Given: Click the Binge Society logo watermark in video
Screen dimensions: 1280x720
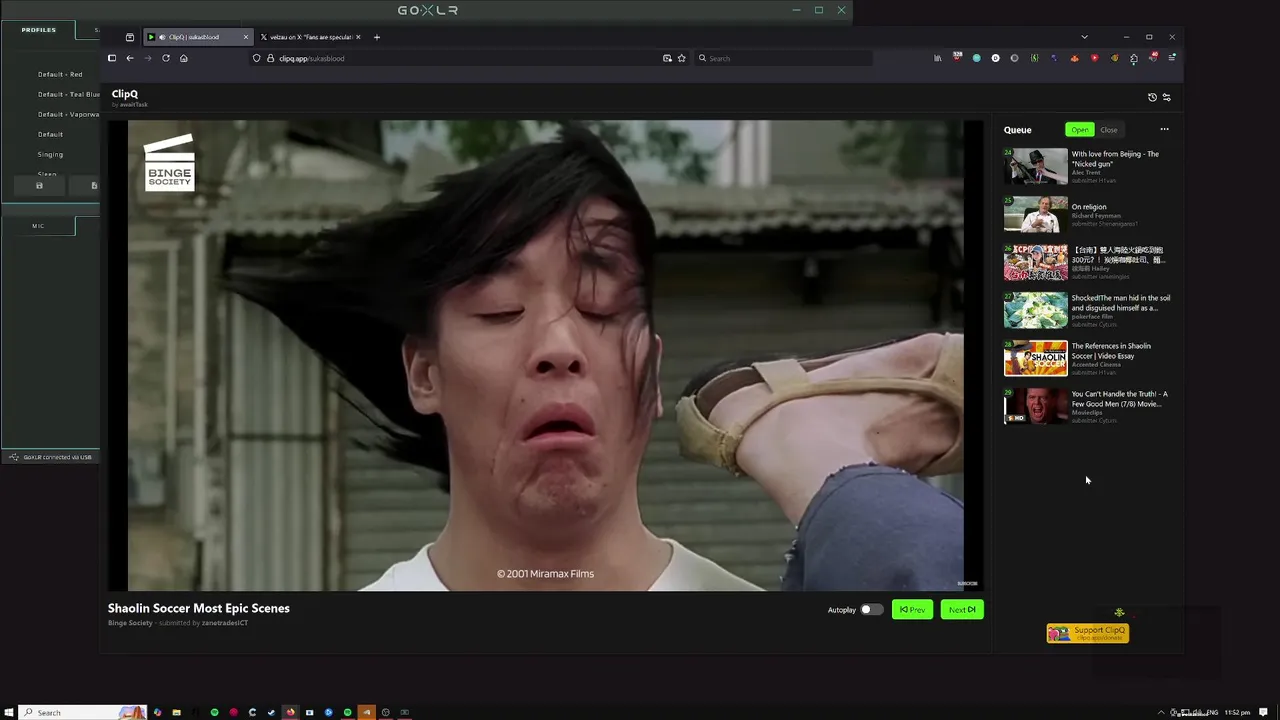Looking at the screenshot, I should [169, 162].
